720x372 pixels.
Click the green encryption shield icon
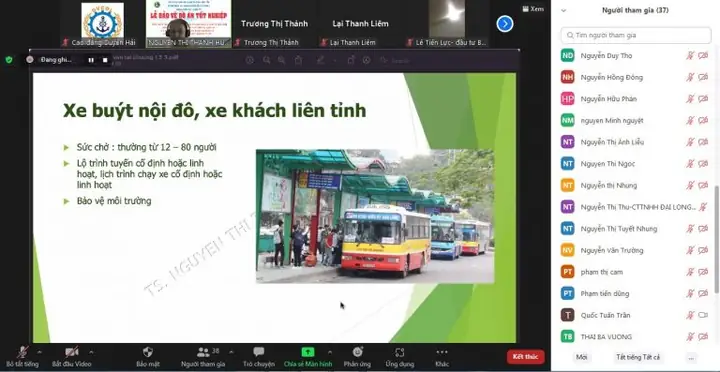tap(9, 60)
